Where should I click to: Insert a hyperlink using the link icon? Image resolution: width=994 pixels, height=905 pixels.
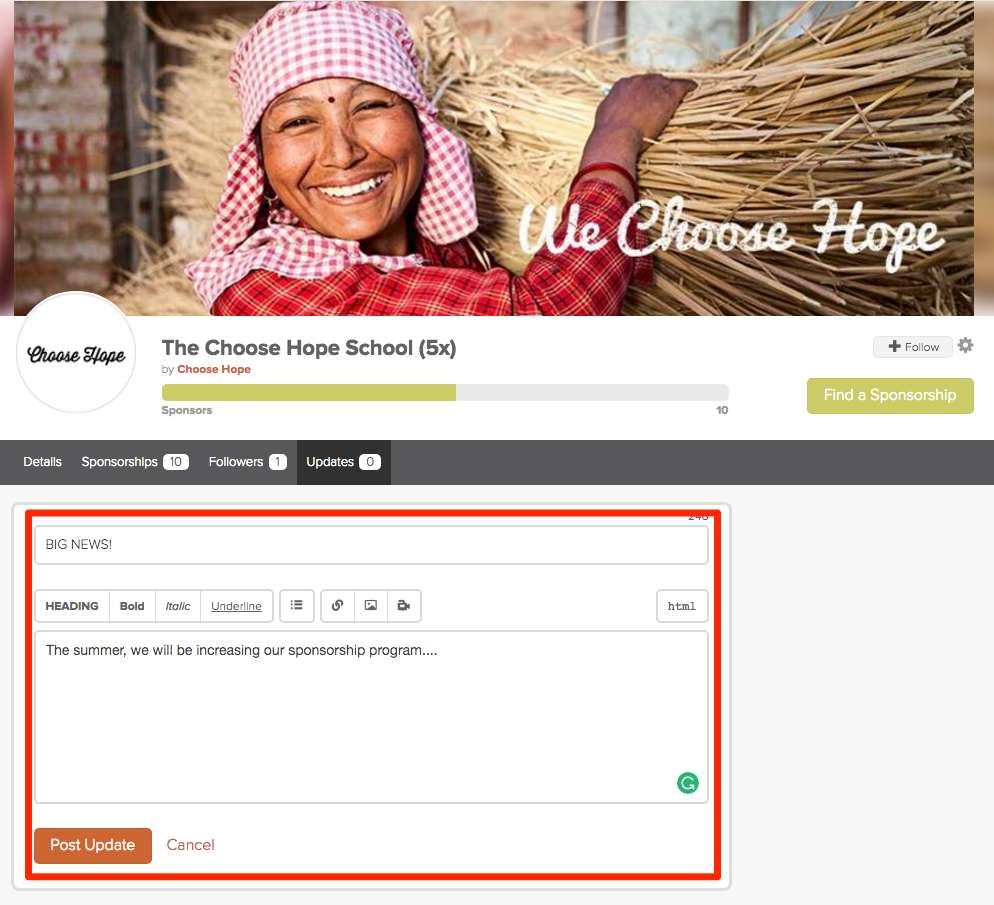tap(338, 606)
